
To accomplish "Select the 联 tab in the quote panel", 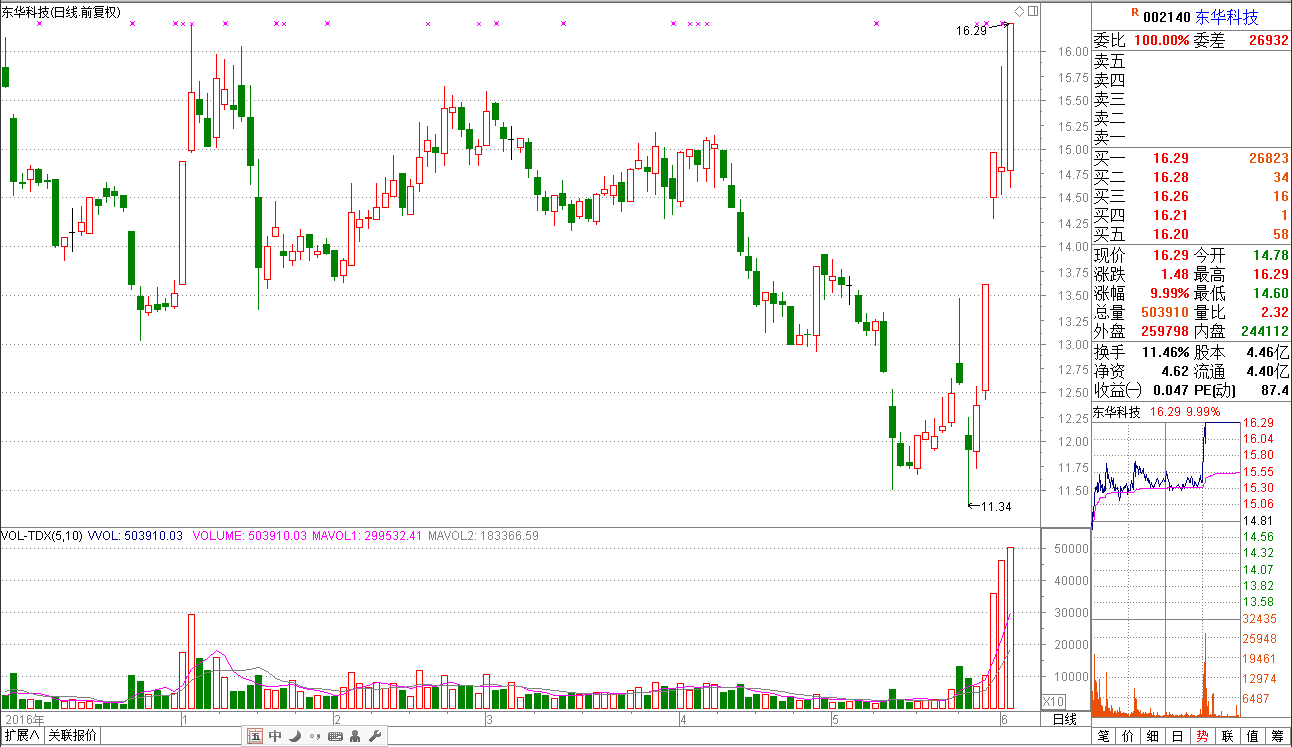I will coord(1228,737).
